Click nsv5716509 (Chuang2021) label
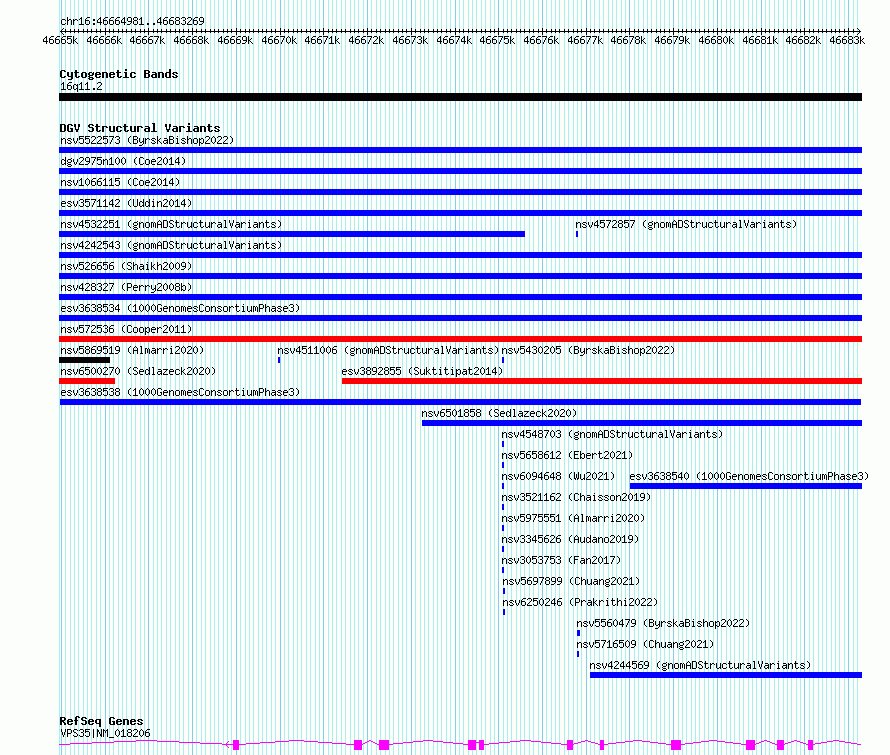The image size is (890, 755). point(645,644)
